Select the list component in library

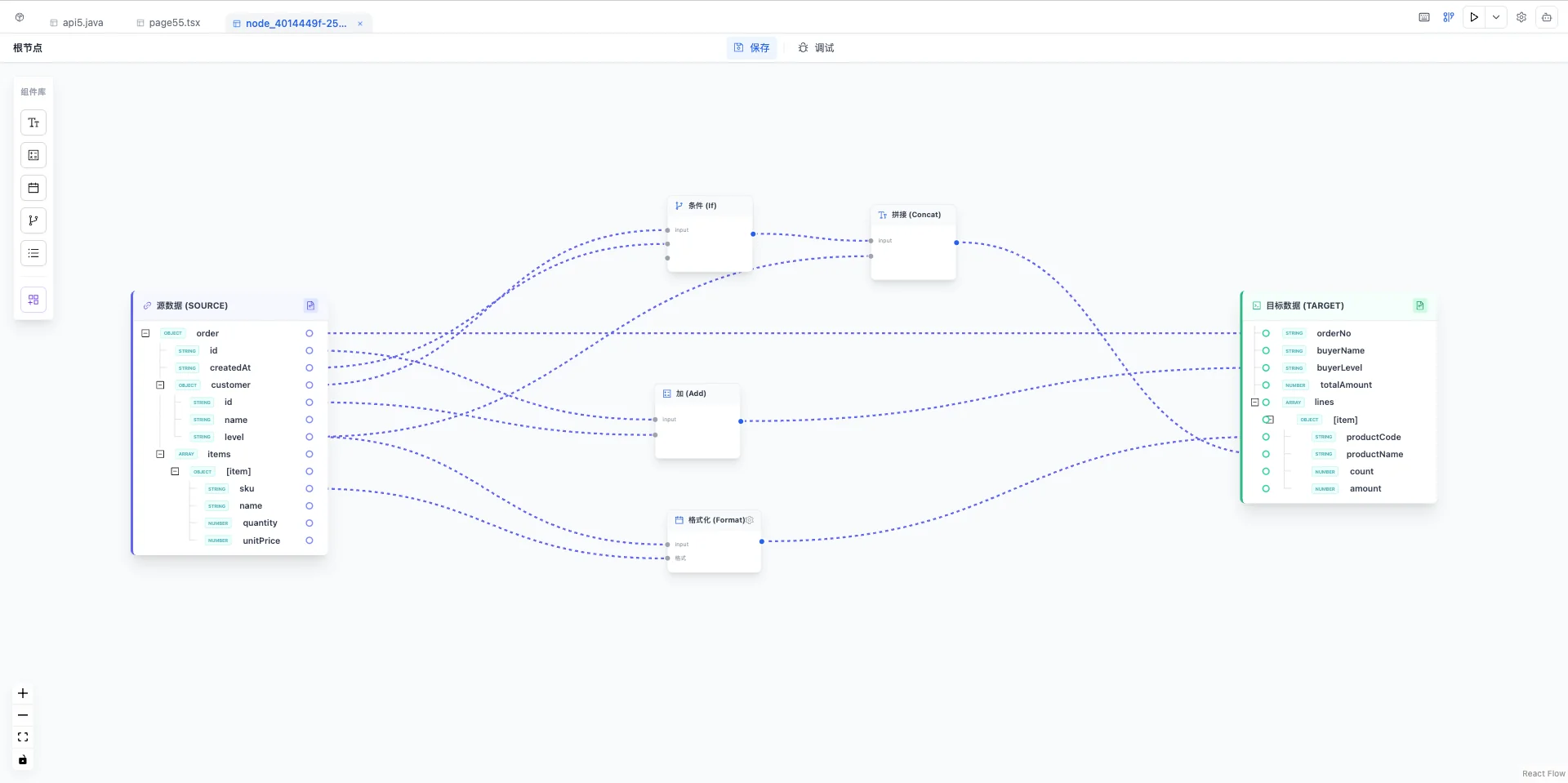pyautogui.click(x=33, y=253)
